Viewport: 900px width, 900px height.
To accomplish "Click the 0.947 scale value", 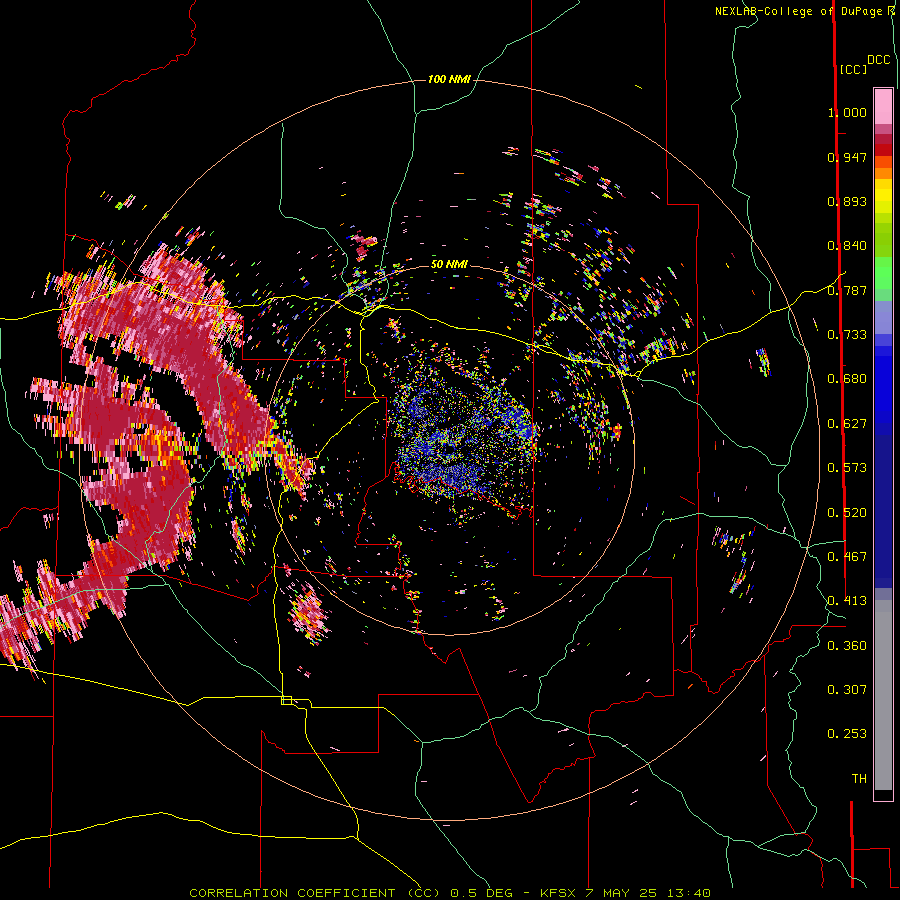I will coord(847,157).
